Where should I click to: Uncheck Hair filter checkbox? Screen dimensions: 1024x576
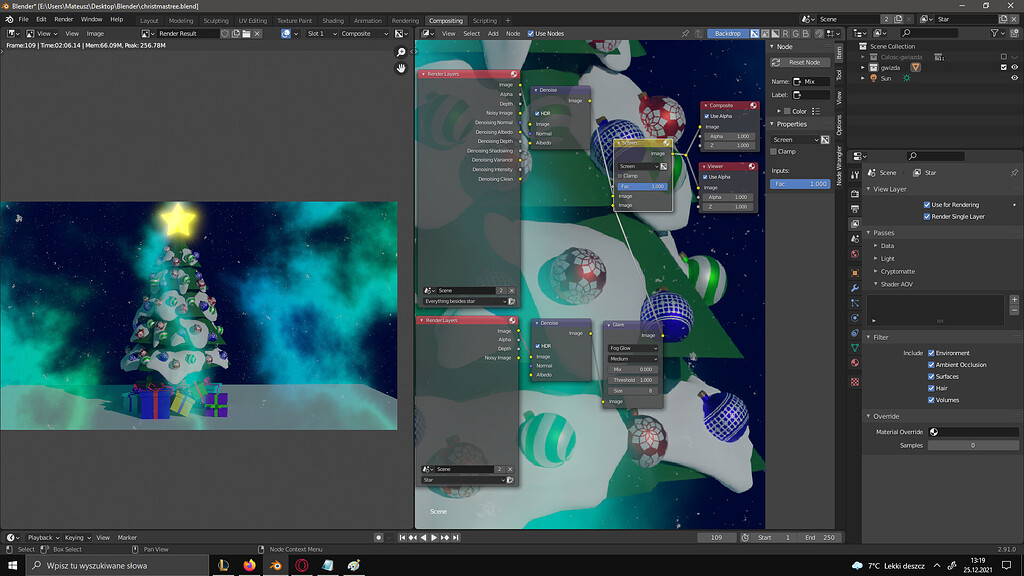pos(931,388)
